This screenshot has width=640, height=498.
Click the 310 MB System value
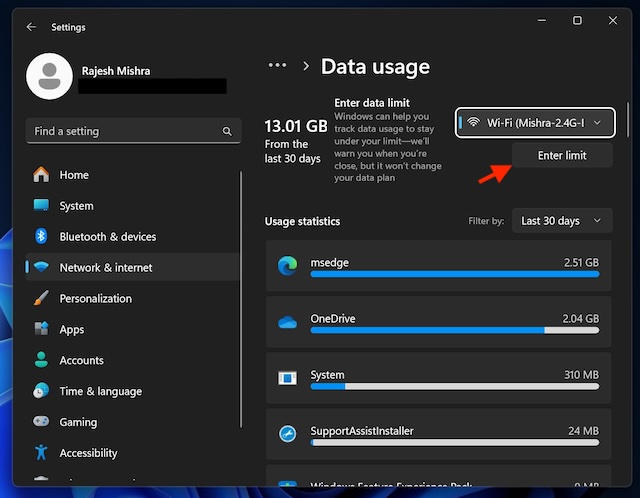tap(581, 374)
